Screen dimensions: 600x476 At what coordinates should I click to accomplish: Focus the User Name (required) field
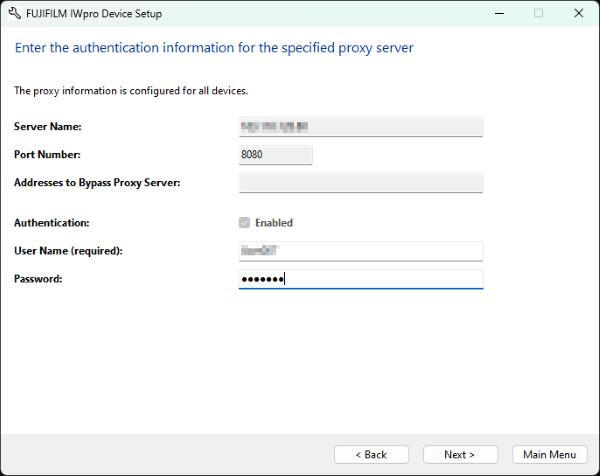(x=361, y=251)
